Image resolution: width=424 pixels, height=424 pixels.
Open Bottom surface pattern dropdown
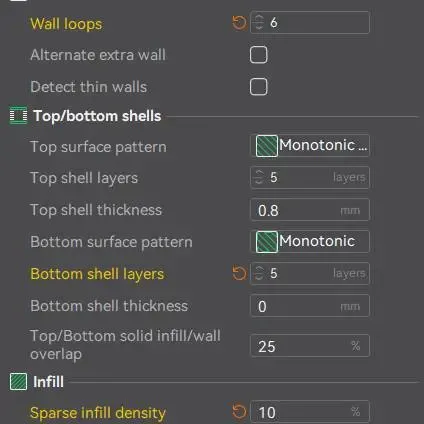(310, 242)
